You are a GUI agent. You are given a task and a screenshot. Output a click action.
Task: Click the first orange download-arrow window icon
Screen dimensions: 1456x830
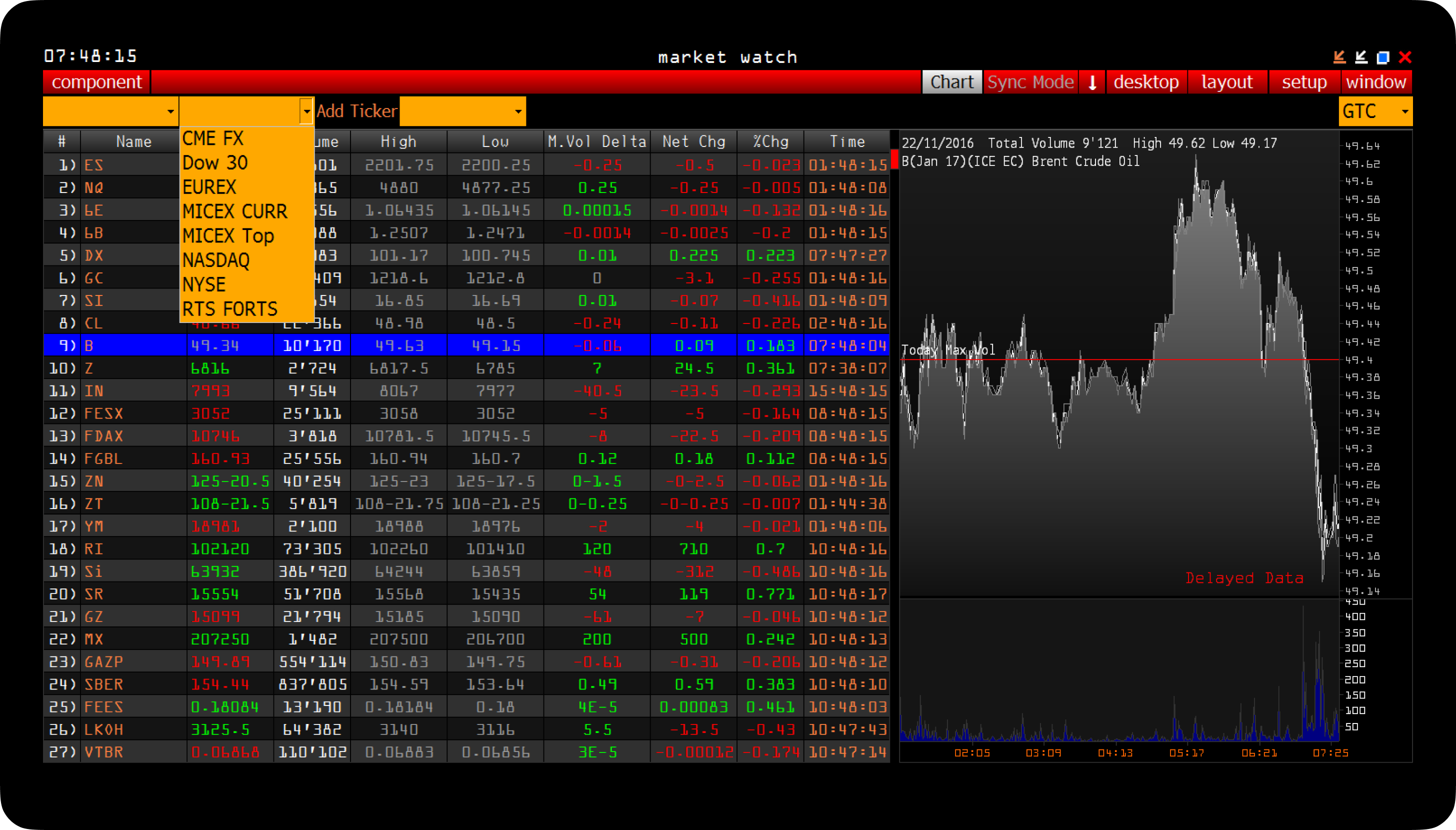[1339, 57]
